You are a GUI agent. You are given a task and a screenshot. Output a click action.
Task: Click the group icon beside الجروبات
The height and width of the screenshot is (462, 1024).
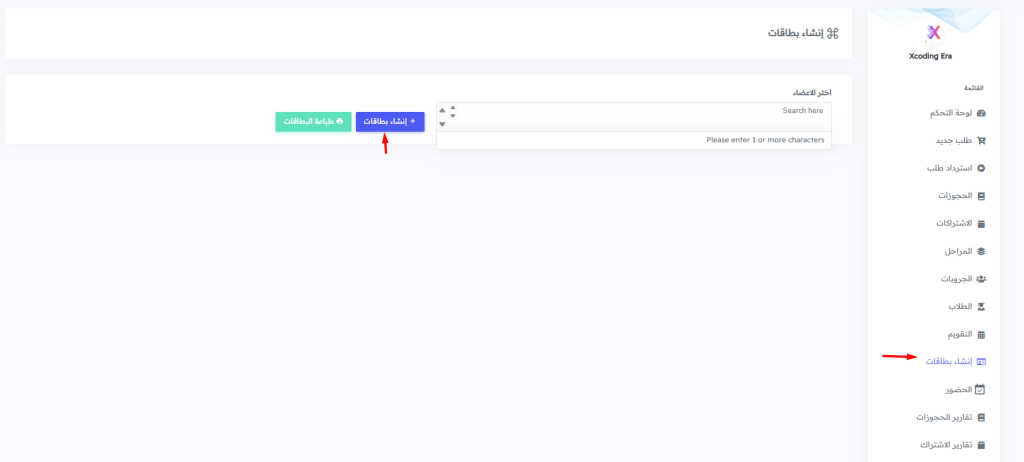tap(980, 279)
